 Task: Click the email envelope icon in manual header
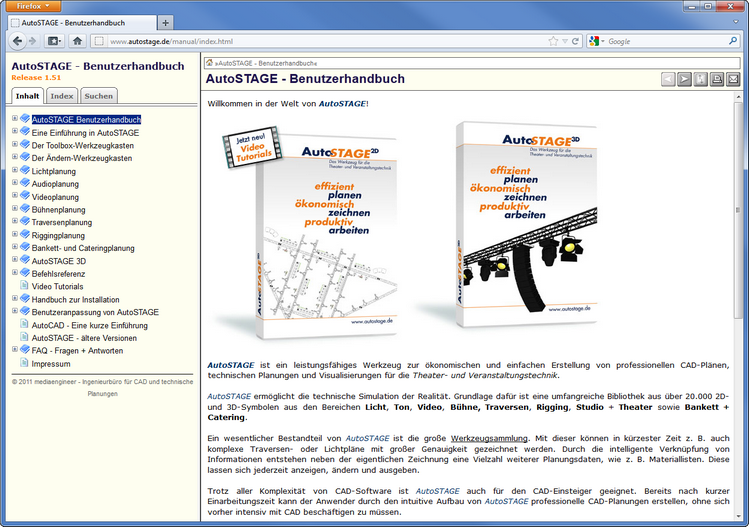pos(733,79)
